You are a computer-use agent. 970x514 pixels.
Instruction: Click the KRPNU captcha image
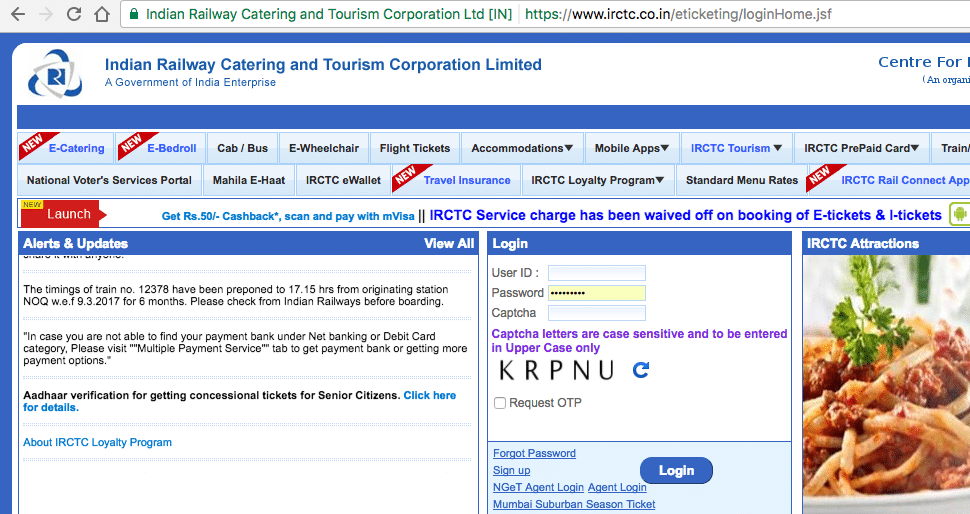556,371
